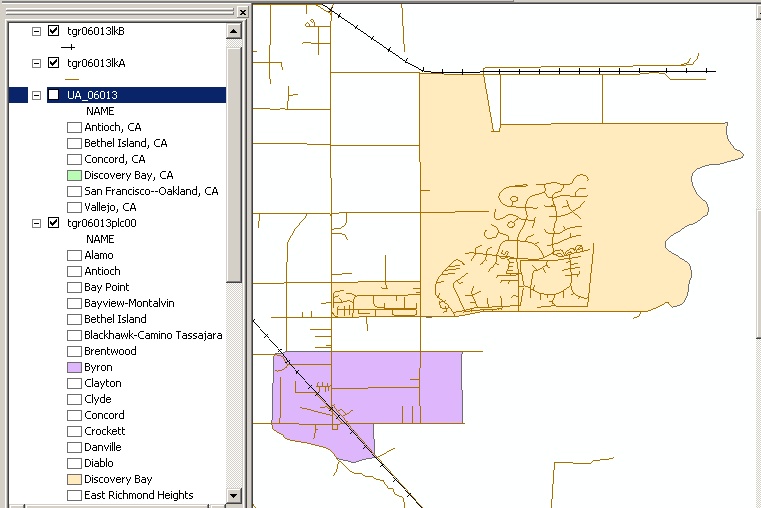
Task: Close the table of contents panel
Action: (x=243, y=13)
